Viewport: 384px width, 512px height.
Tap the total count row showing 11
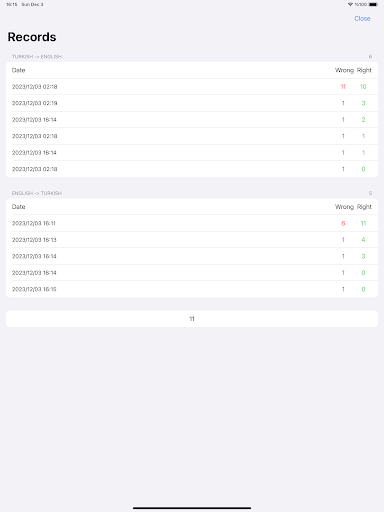[192, 319]
